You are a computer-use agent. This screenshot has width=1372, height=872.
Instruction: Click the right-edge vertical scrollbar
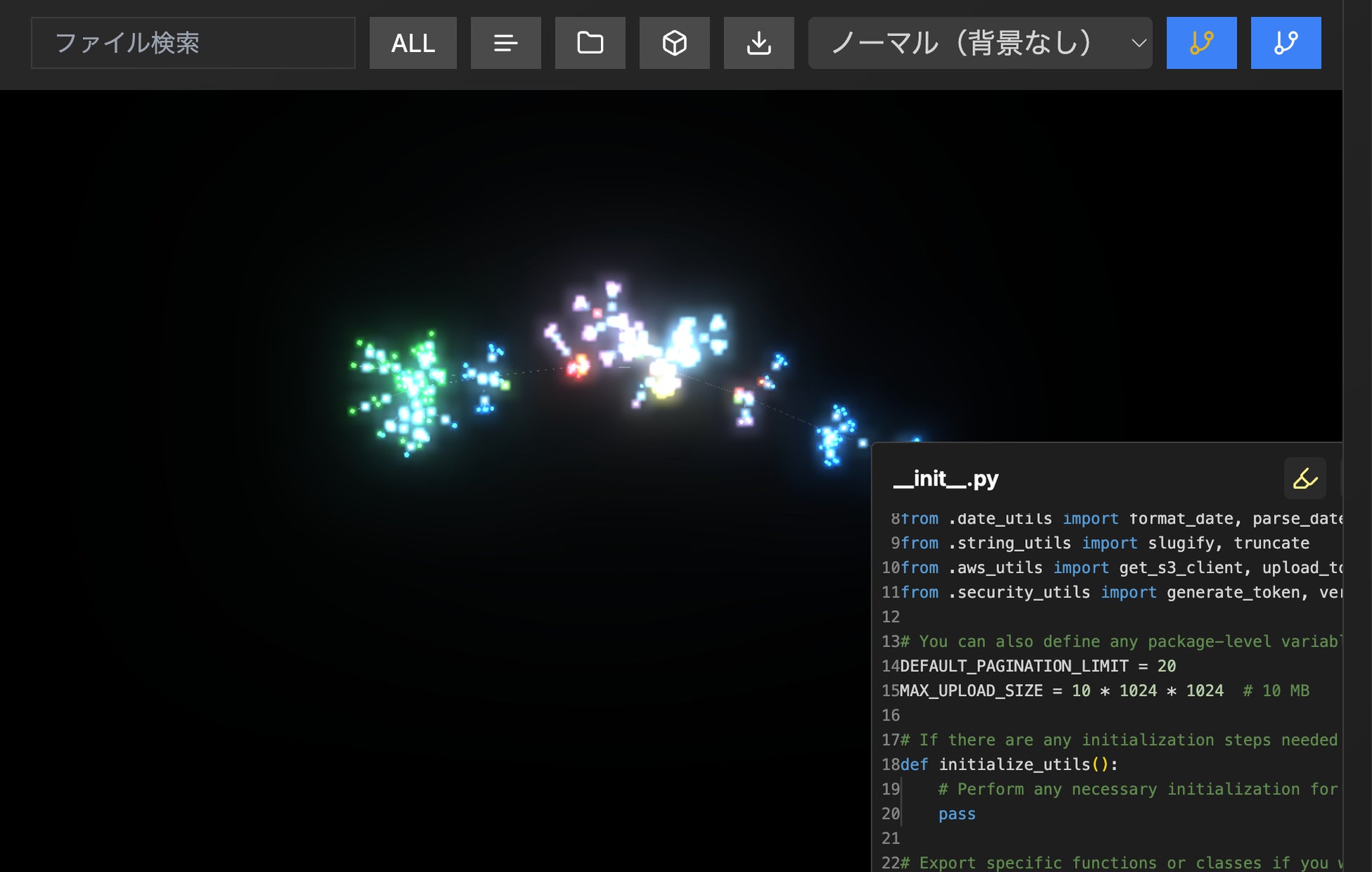(1357, 436)
